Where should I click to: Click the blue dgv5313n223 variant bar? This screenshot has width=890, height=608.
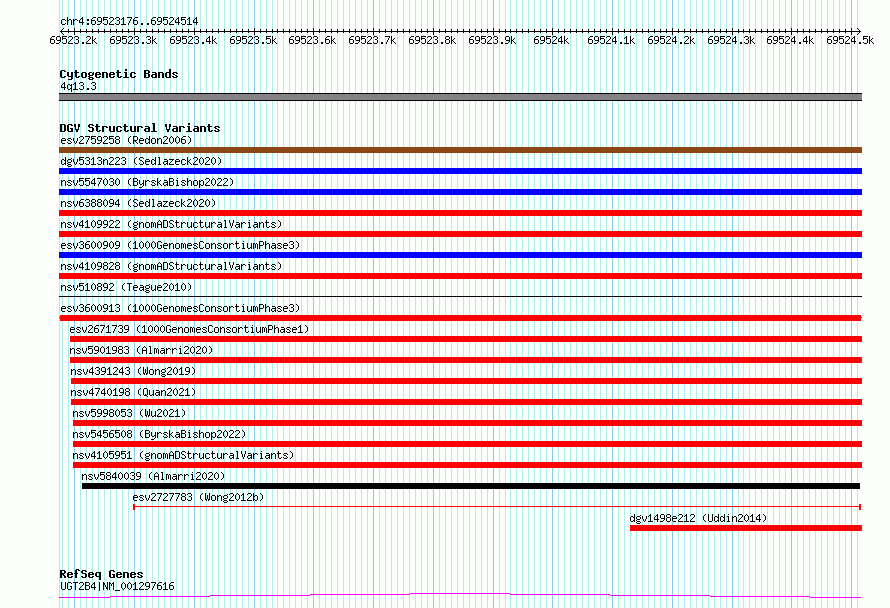coord(460,171)
